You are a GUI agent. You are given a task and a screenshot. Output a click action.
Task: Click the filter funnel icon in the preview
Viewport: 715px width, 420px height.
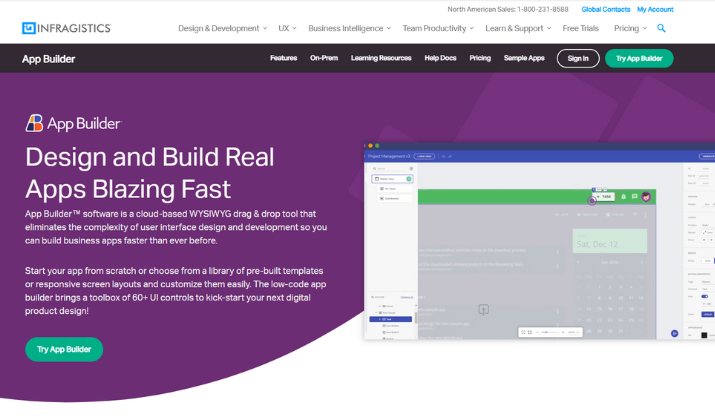coord(635,214)
